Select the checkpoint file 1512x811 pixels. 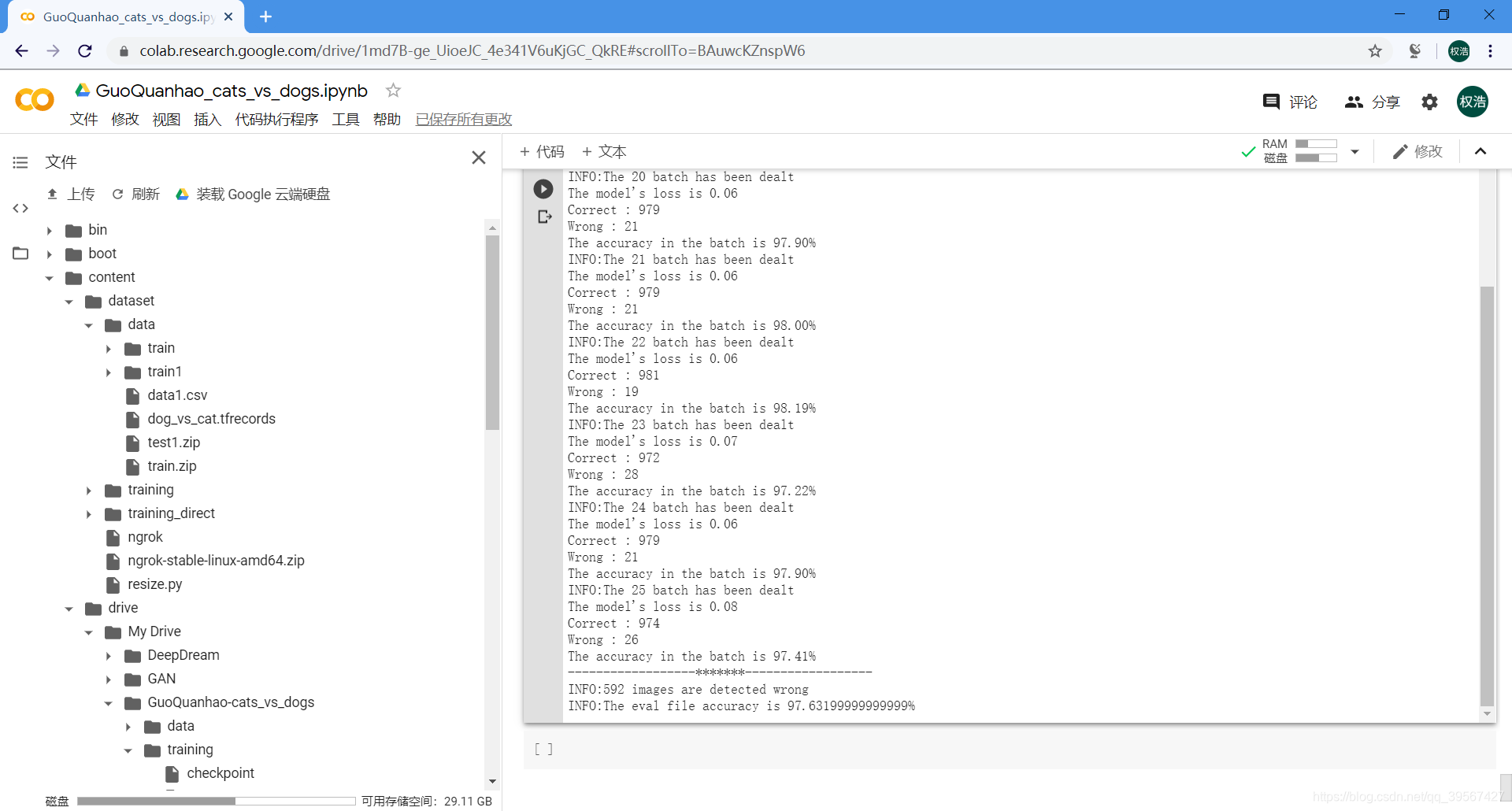[x=220, y=773]
